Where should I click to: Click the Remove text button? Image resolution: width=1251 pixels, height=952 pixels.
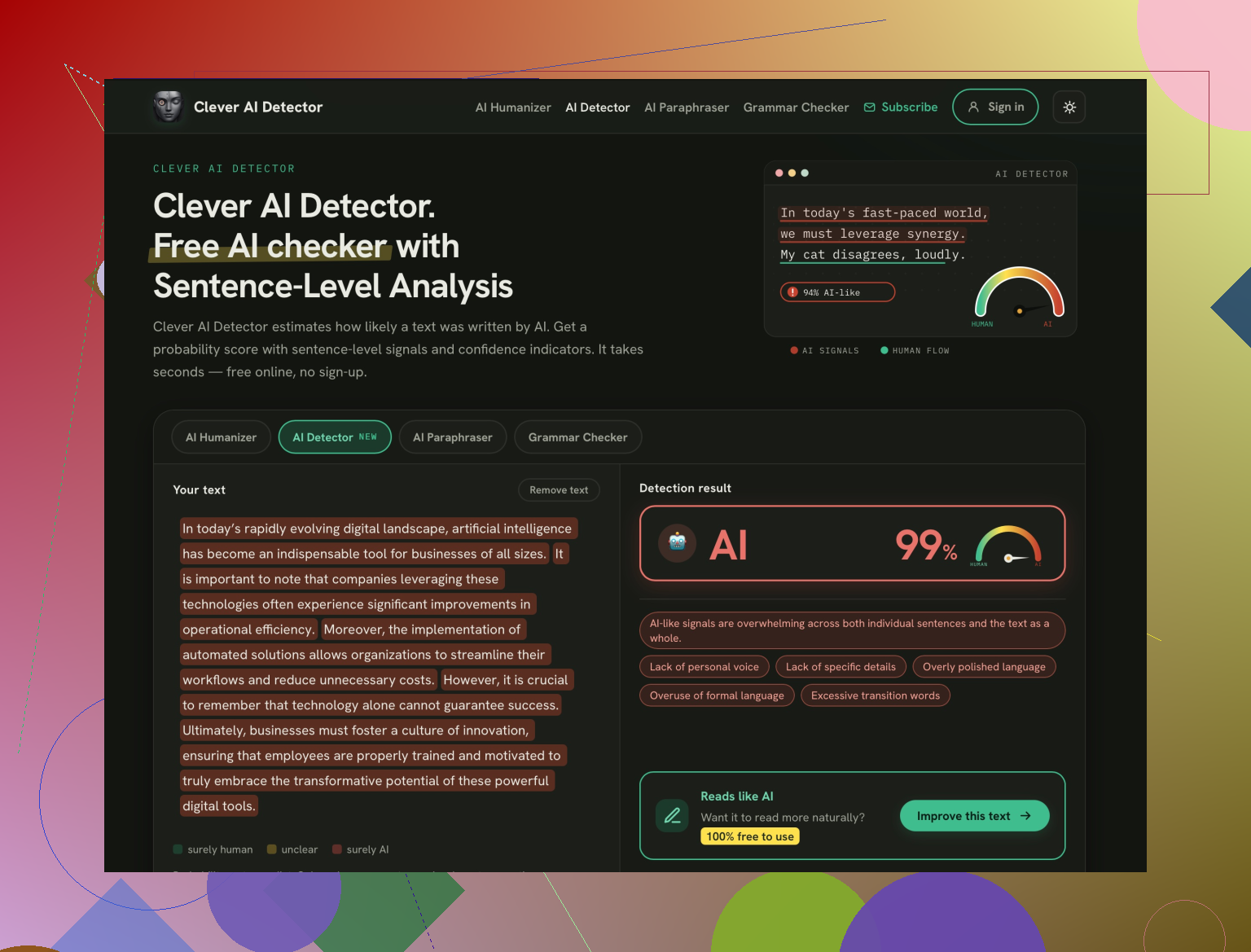[x=559, y=489]
